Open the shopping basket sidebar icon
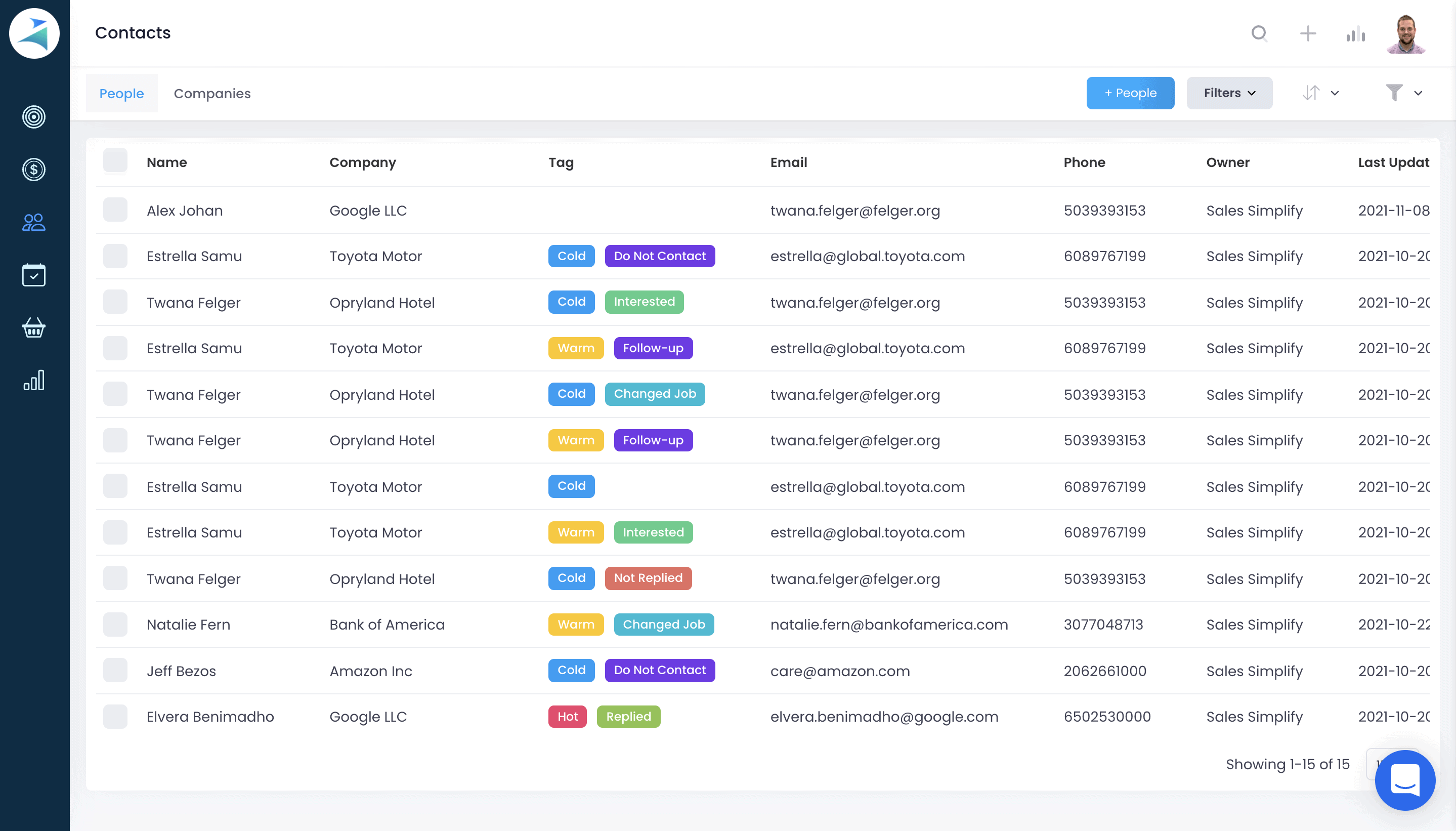Image resolution: width=1456 pixels, height=831 pixels. coord(34,327)
